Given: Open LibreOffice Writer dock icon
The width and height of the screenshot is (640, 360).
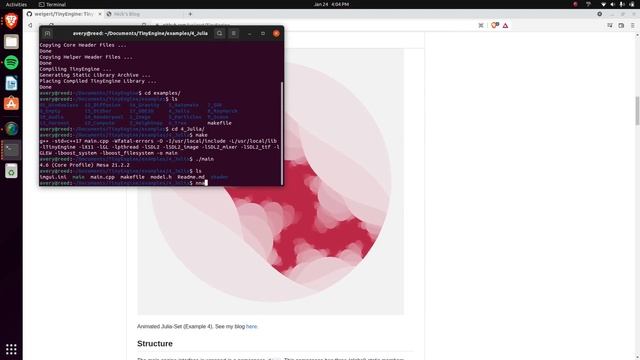Looking at the screenshot, I should click(11, 83).
